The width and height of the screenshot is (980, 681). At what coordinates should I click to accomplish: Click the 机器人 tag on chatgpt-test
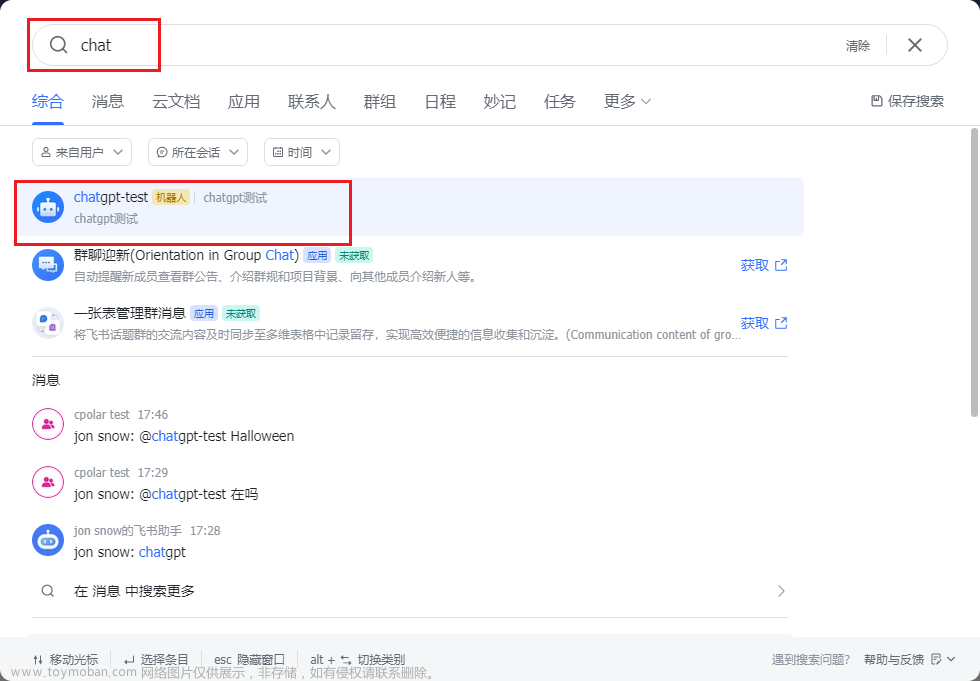tap(171, 197)
